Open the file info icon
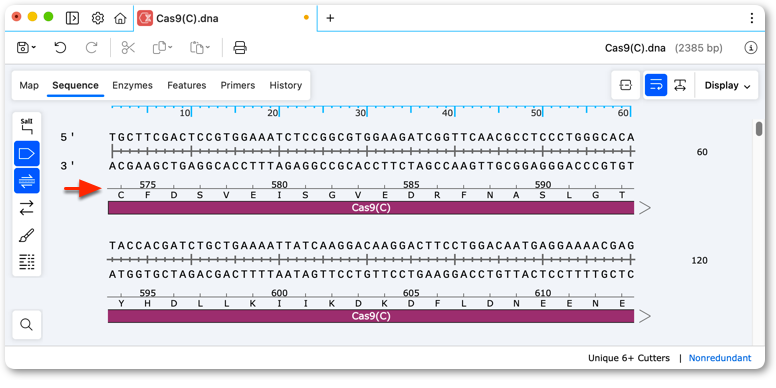This screenshot has height=388, width=776. 751,48
